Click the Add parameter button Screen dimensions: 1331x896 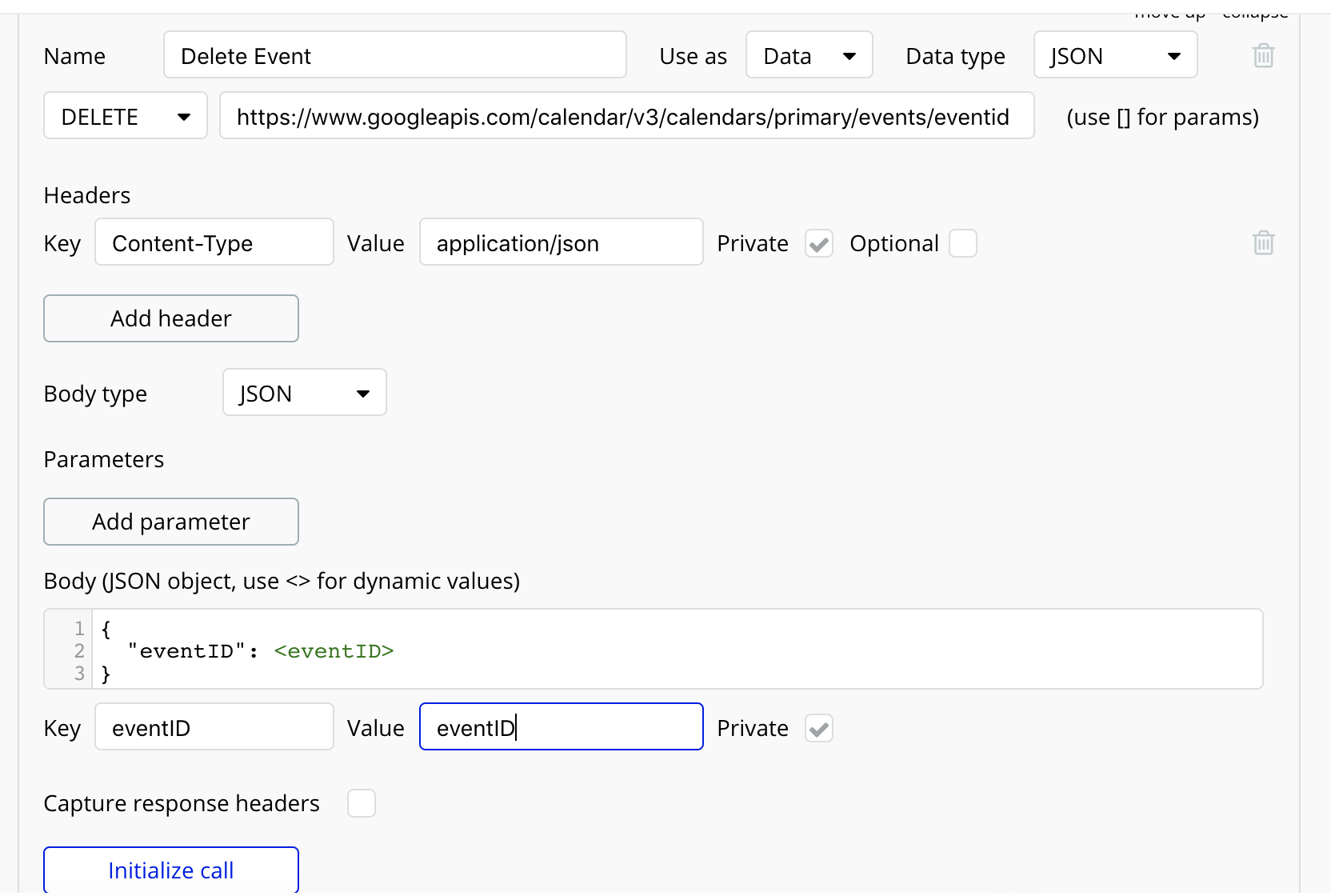point(171,522)
